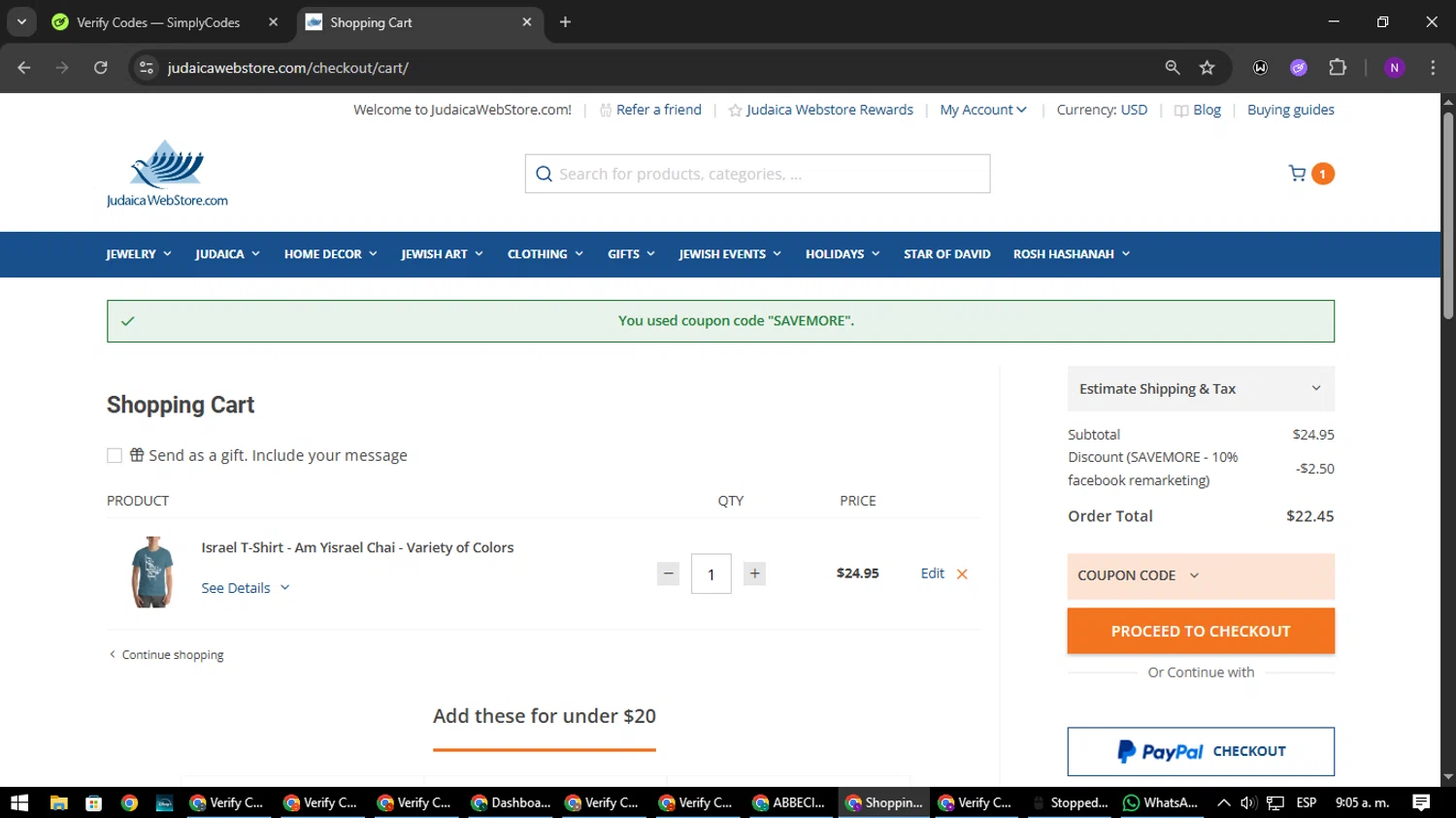Click the page vertical scrollbar
This screenshot has height=818, width=1456.
[x=1448, y=215]
